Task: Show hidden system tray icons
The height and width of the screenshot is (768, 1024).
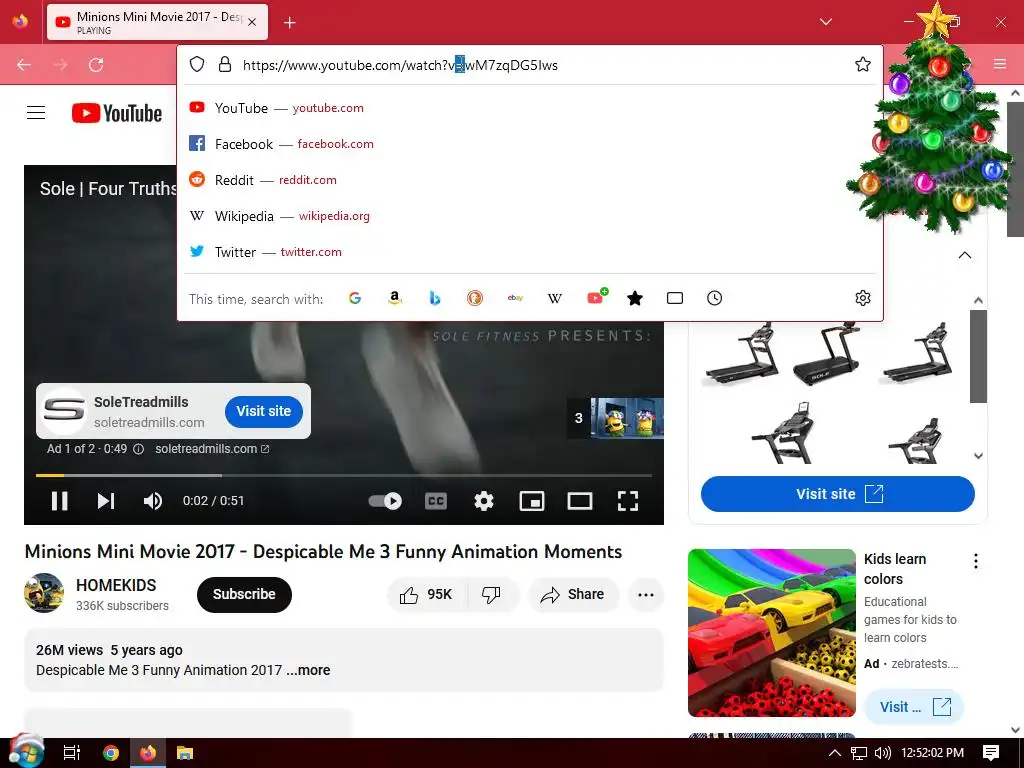Action: click(x=834, y=753)
